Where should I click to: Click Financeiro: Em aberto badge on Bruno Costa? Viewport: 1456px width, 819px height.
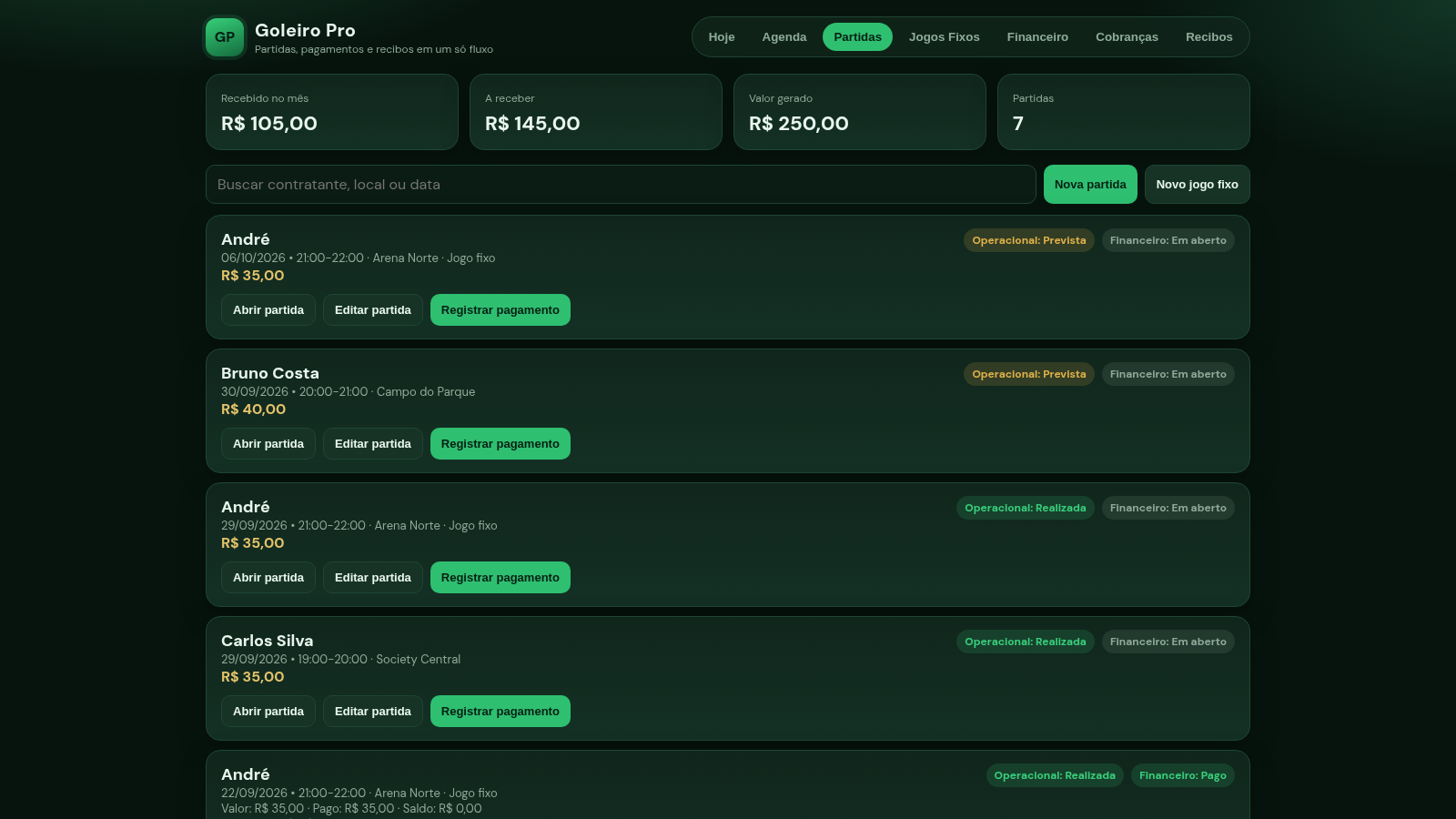tap(1168, 374)
